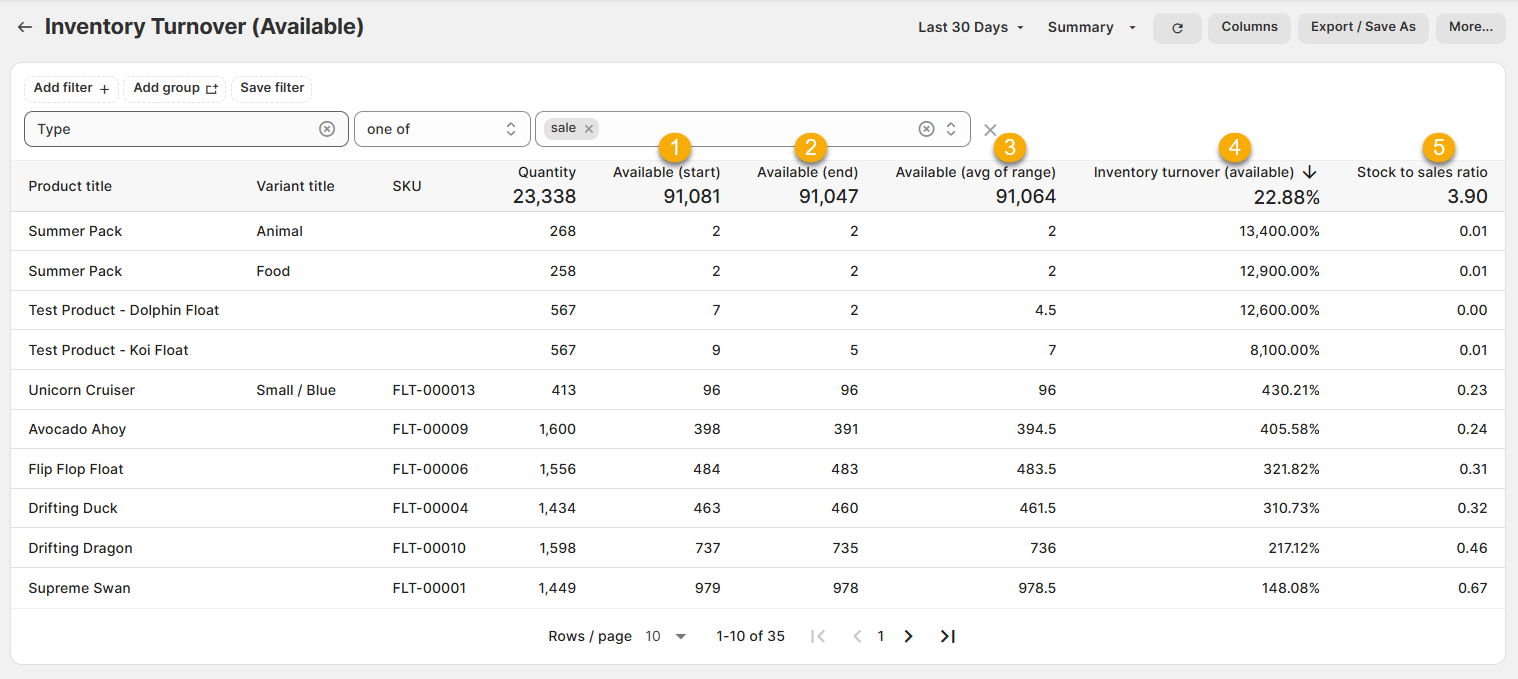Click the Add group button
This screenshot has width=1518, height=679.
[175, 88]
